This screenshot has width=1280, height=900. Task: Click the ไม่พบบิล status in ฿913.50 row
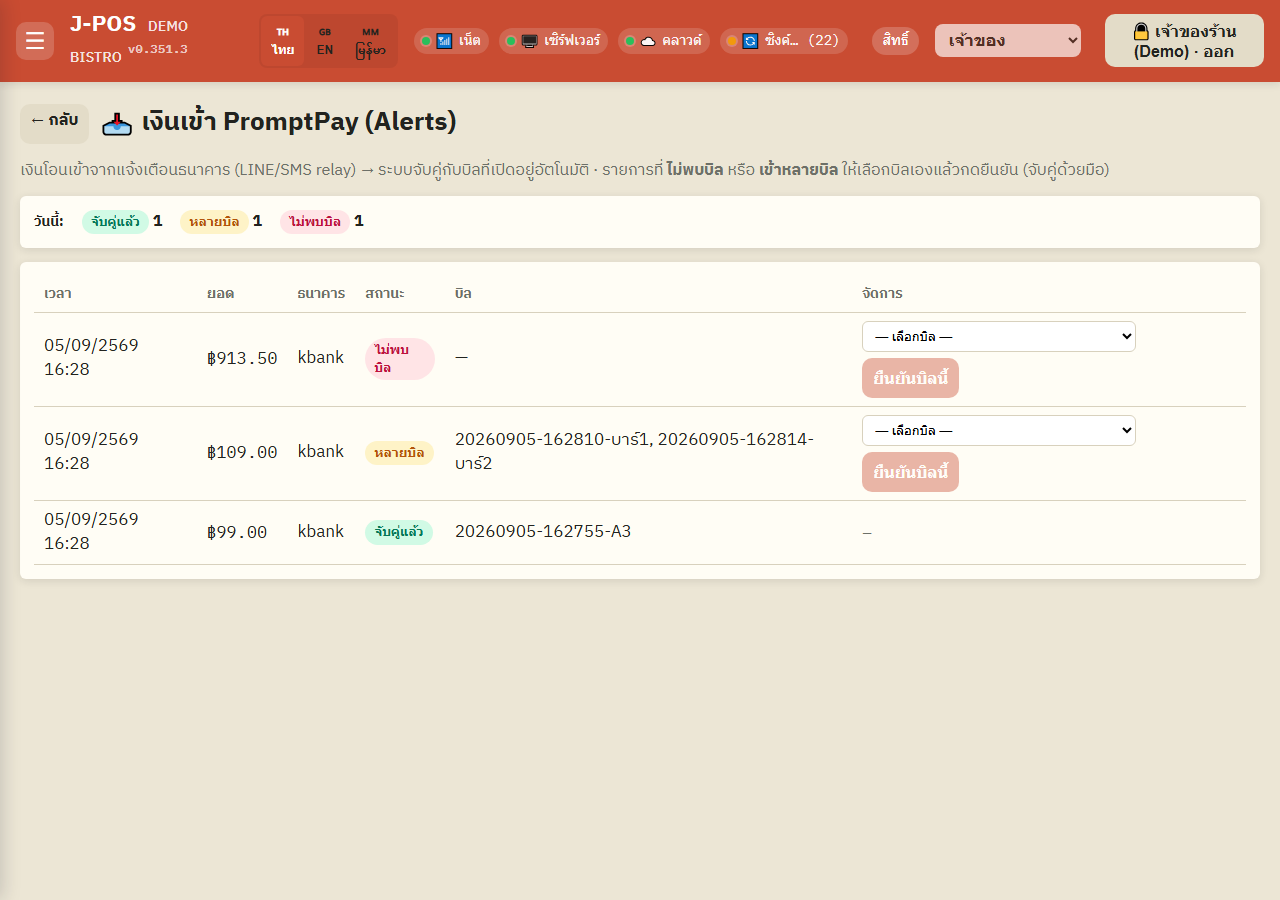[400, 359]
